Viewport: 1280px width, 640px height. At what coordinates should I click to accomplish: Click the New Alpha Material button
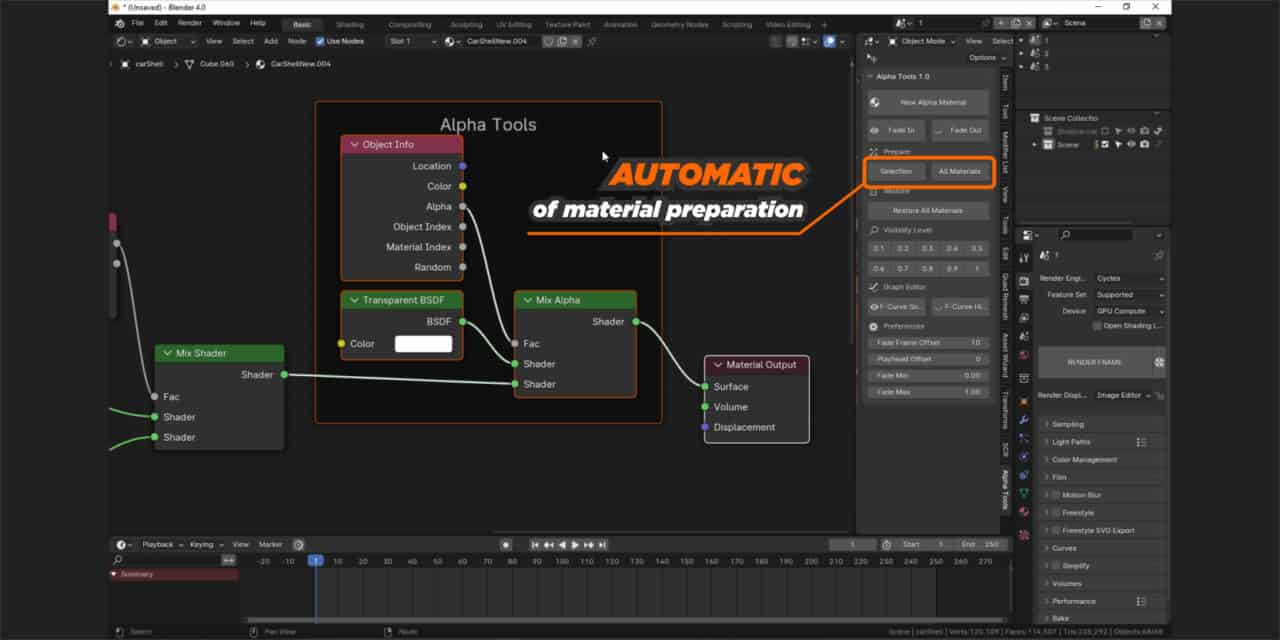tap(928, 102)
